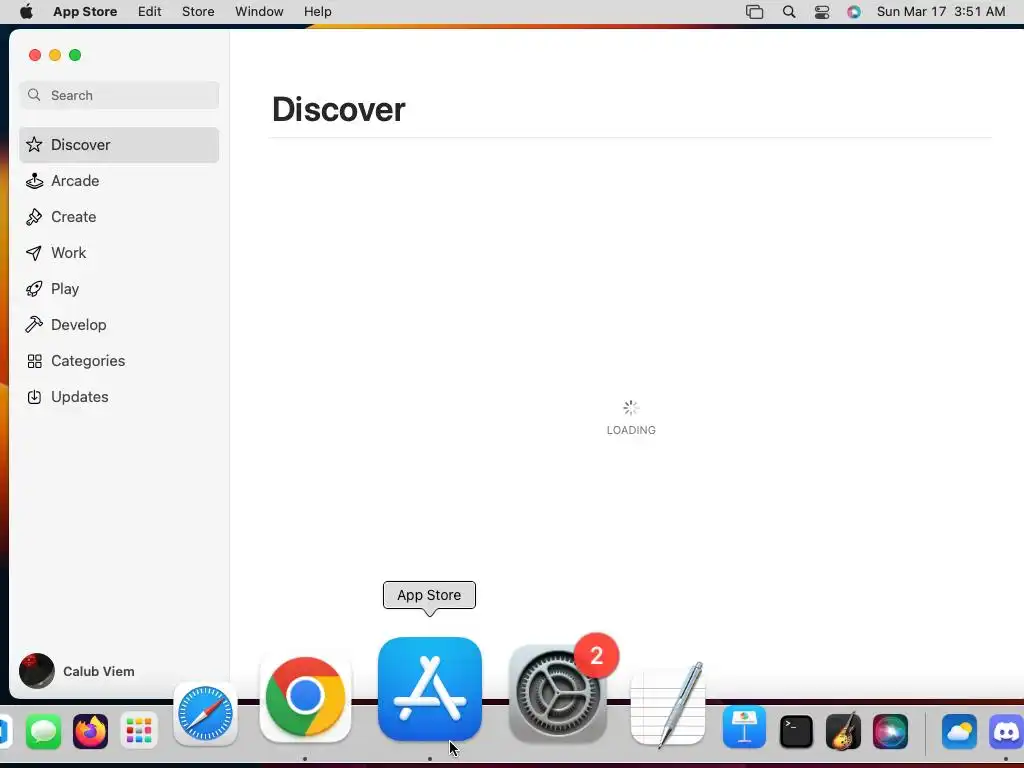Launch Safari from the Dock
Viewport: 1024px width, 768px height.
[x=205, y=714]
